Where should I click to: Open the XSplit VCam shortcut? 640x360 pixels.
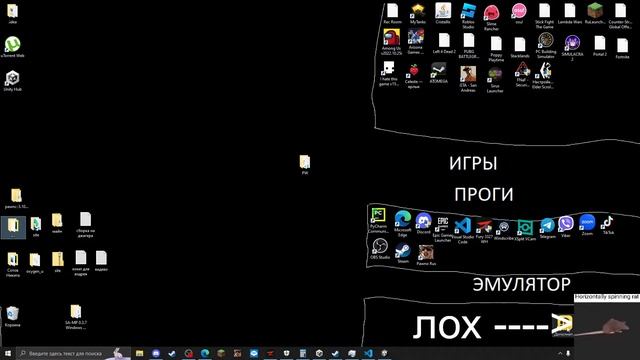click(x=525, y=230)
